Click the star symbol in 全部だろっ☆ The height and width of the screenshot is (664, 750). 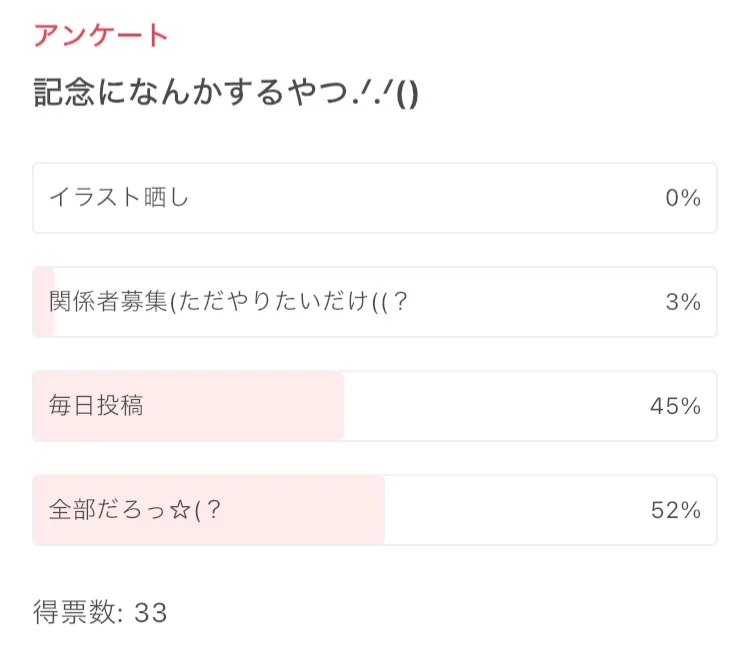click(x=181, y=510)
